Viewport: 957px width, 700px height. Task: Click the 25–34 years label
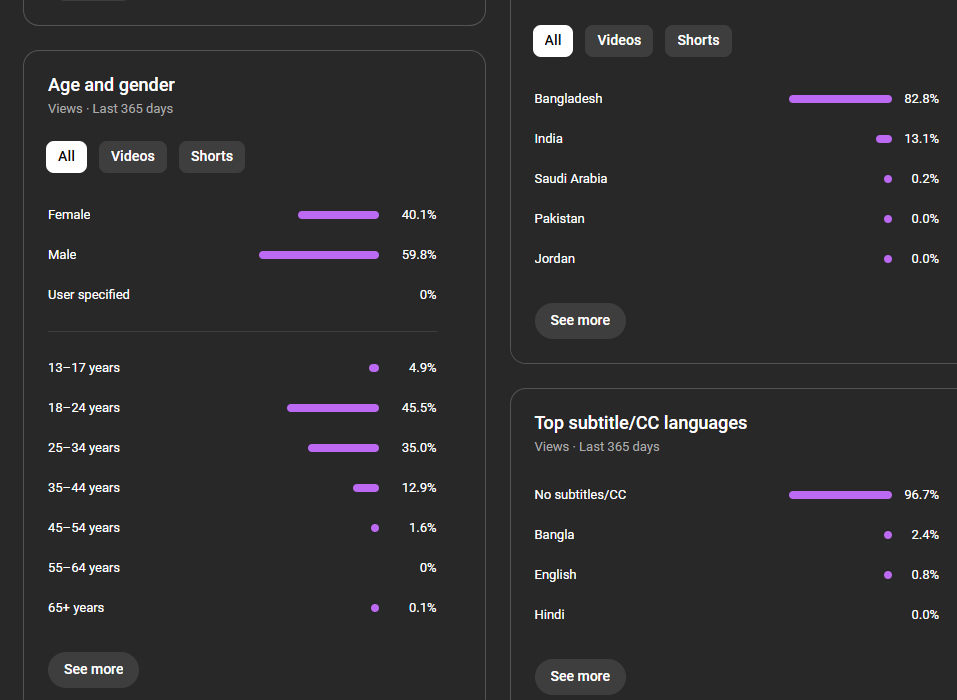84,448
